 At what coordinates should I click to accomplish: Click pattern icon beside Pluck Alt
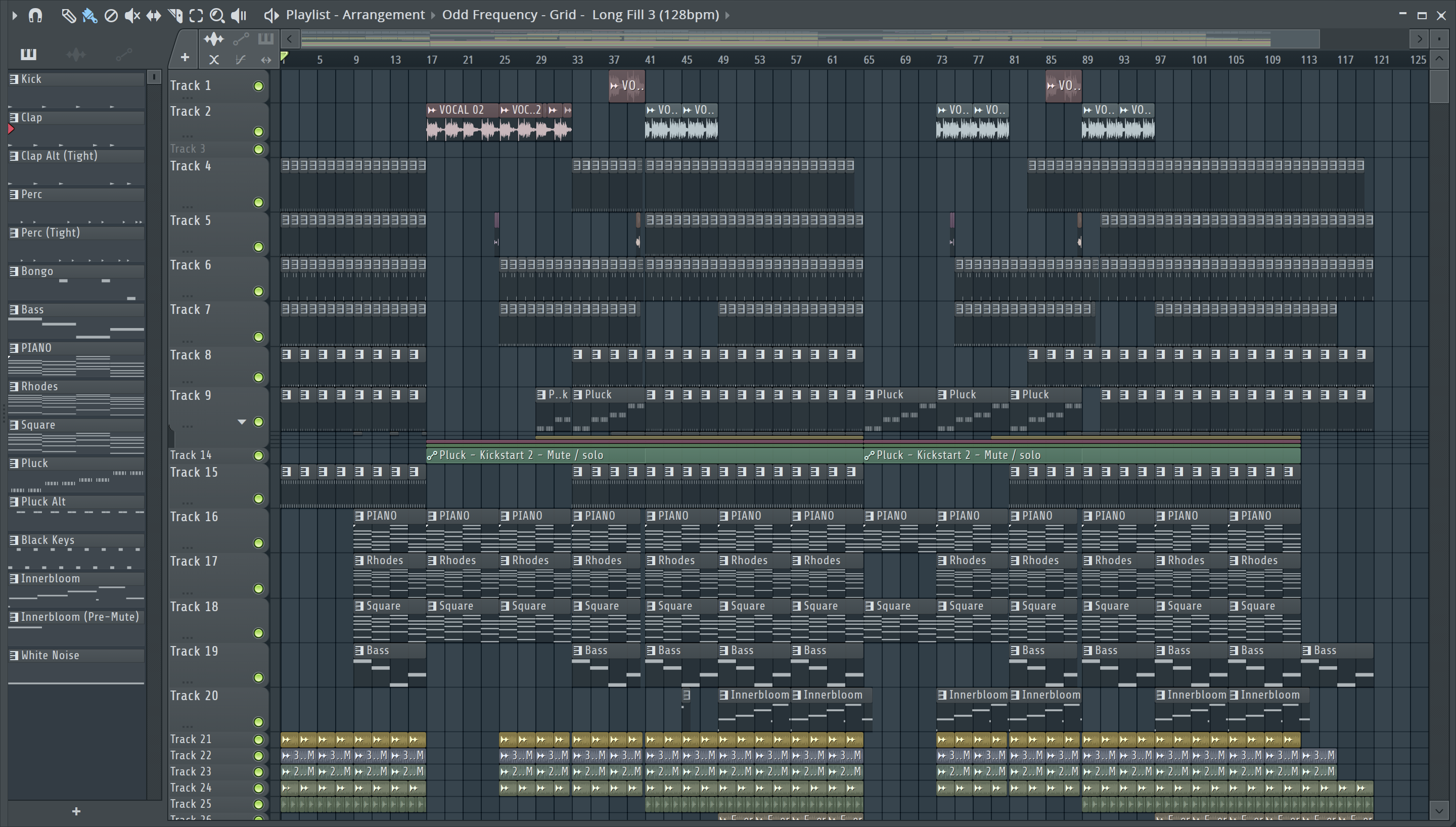(x=14, y=501)
